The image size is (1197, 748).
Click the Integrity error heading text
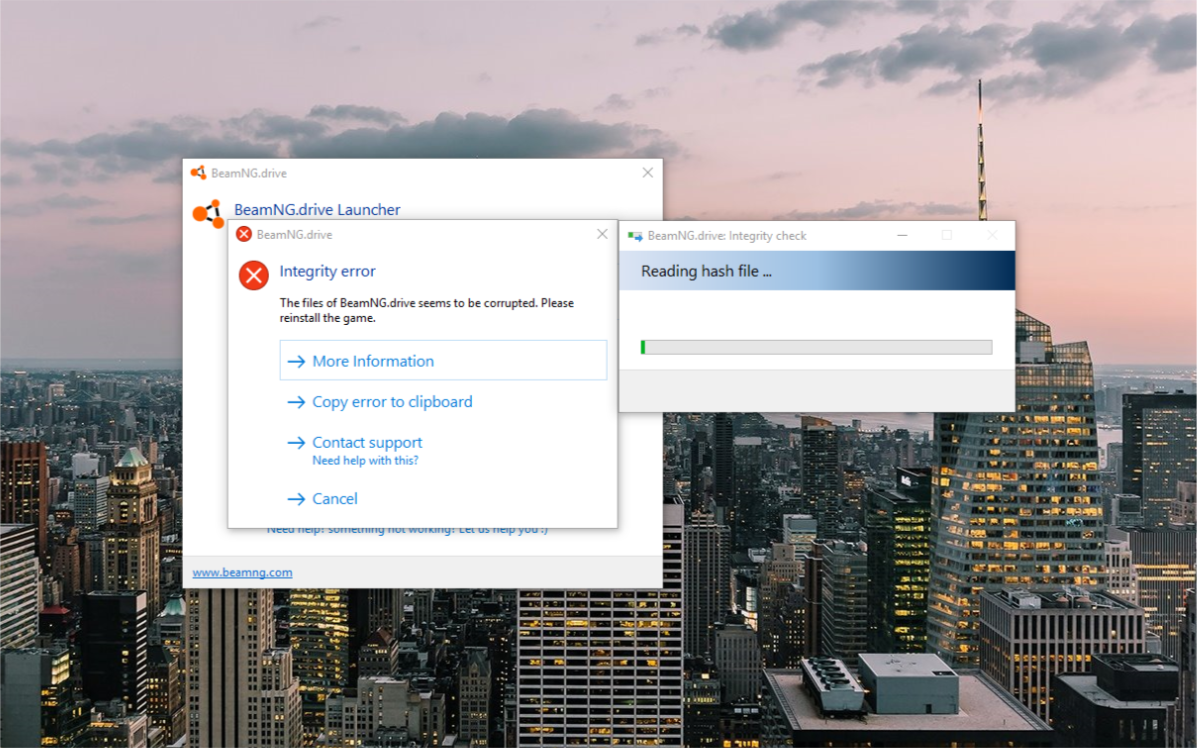(327, 271)
